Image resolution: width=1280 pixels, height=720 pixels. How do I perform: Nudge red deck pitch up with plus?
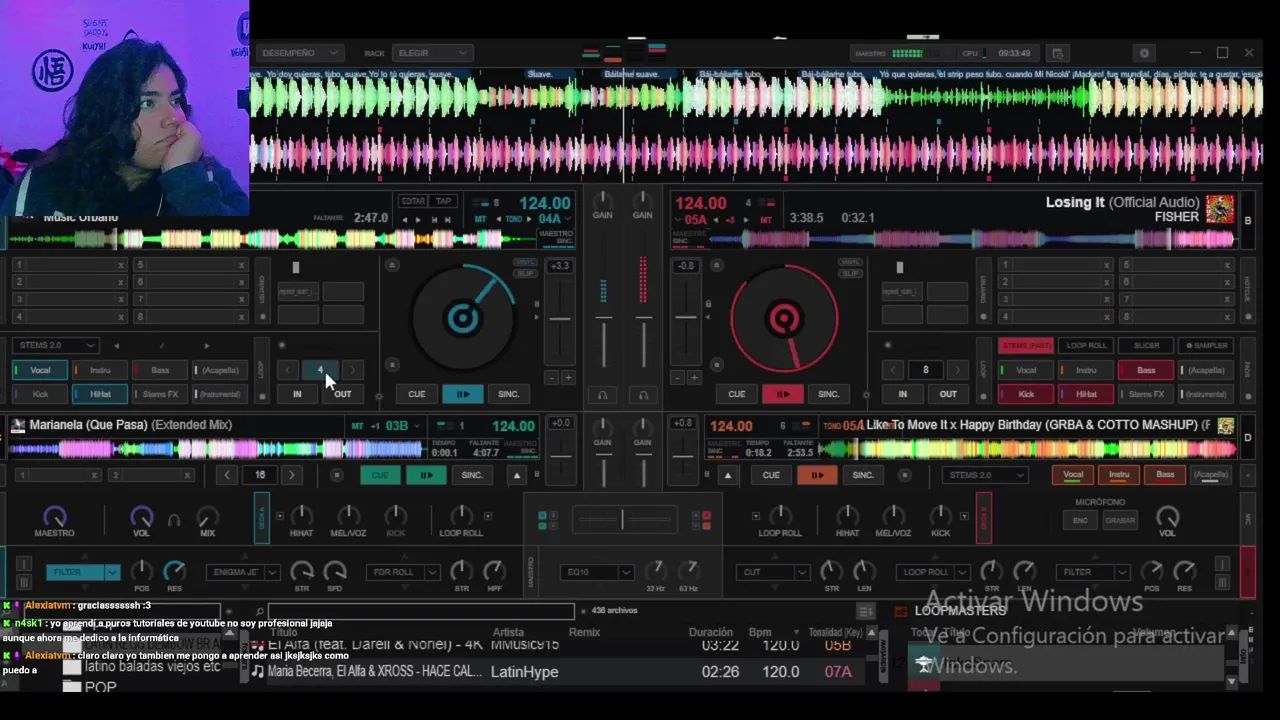tap(694, 378)
